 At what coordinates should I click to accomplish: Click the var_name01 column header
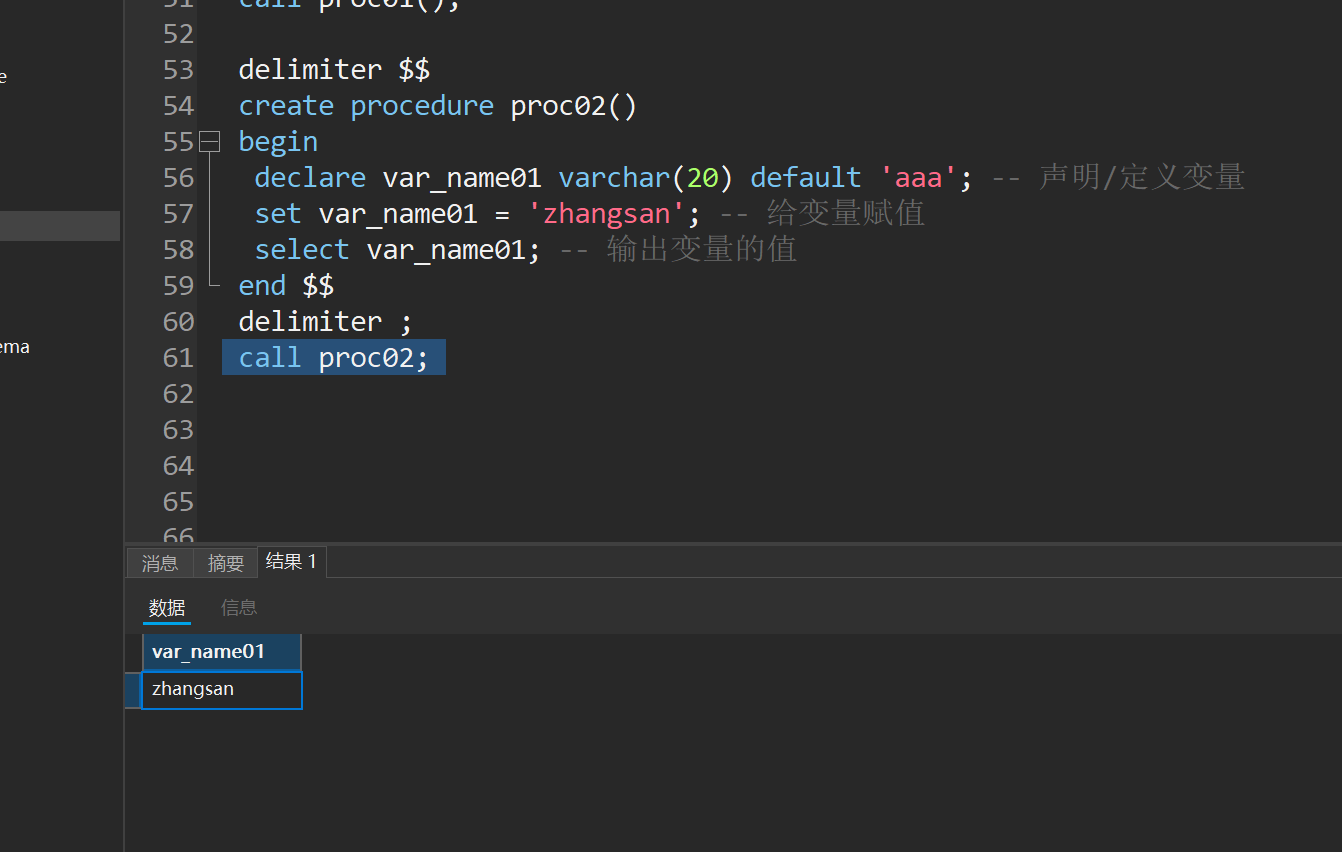(x=221, y=652)
